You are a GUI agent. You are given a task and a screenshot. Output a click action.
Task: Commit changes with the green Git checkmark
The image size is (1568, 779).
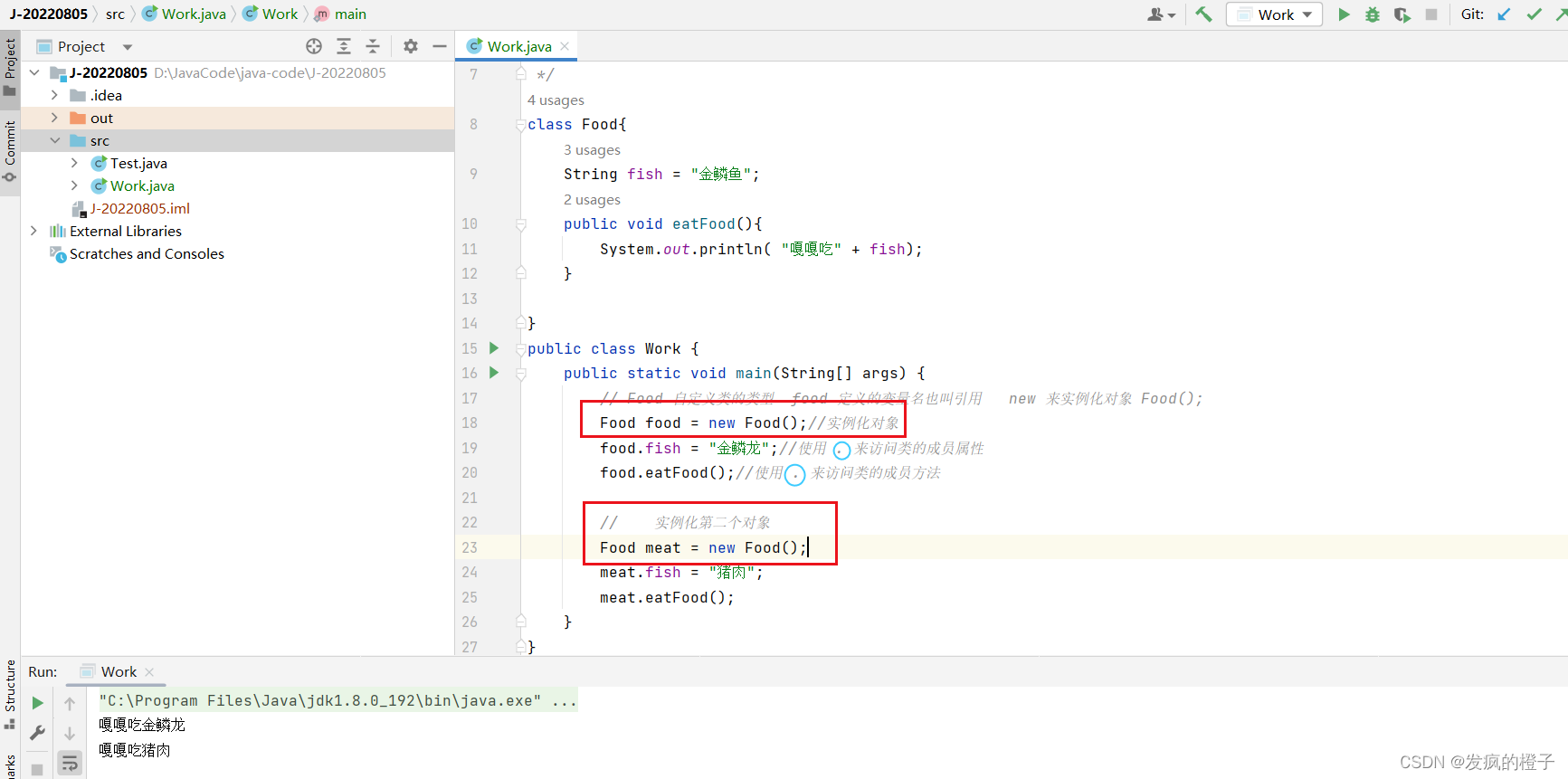1535,14
